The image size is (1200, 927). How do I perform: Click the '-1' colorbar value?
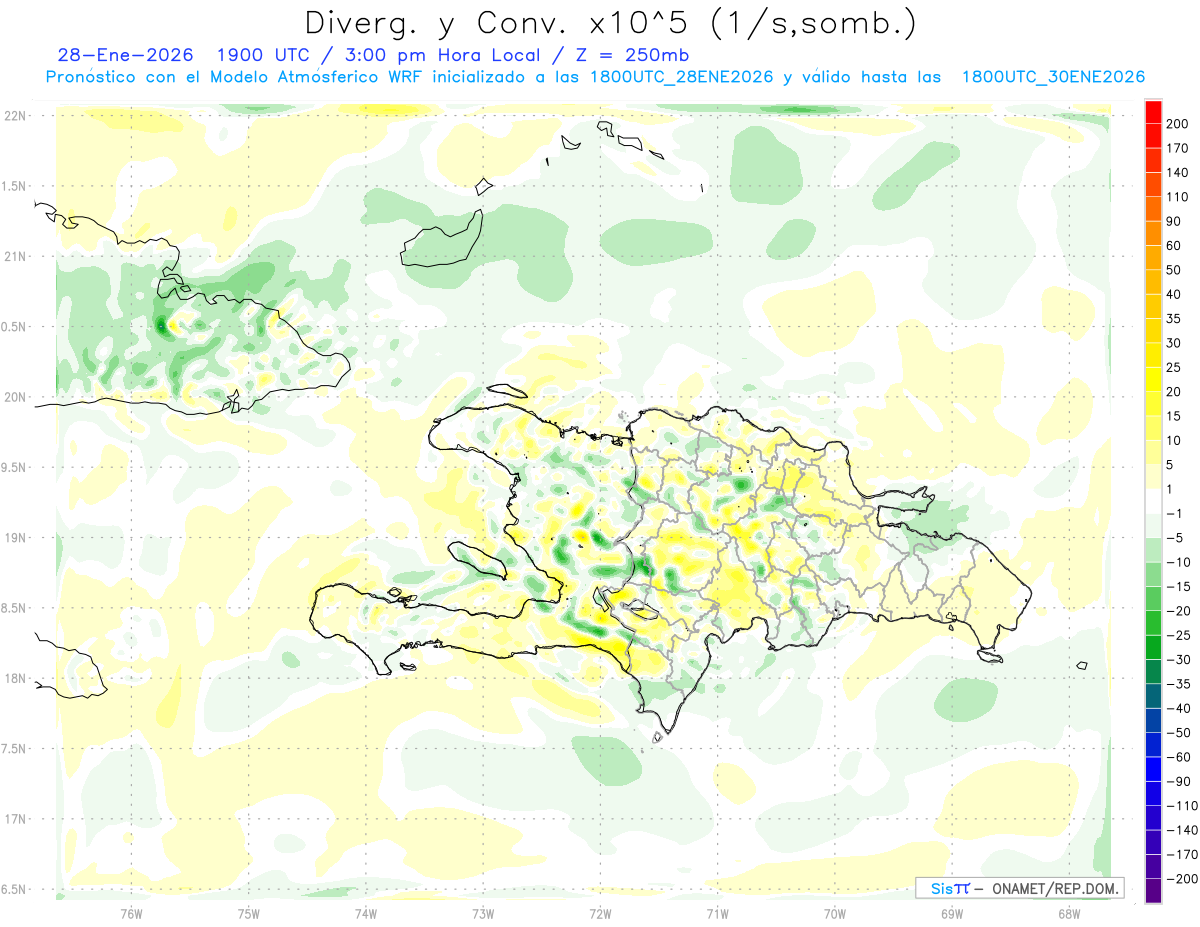tap(1174, 513)
